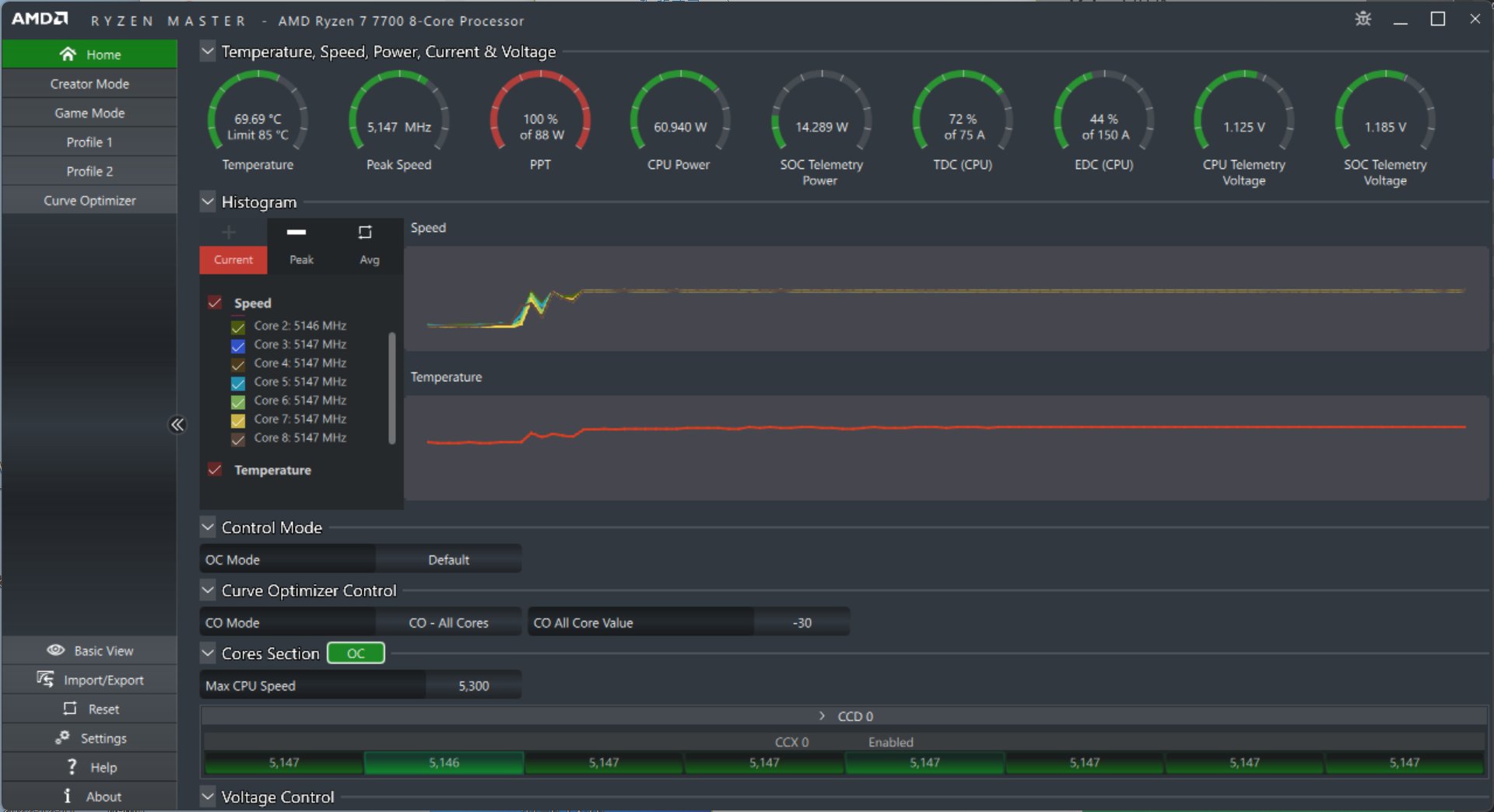Open the CO Mode dropdown value

(448, 622)
